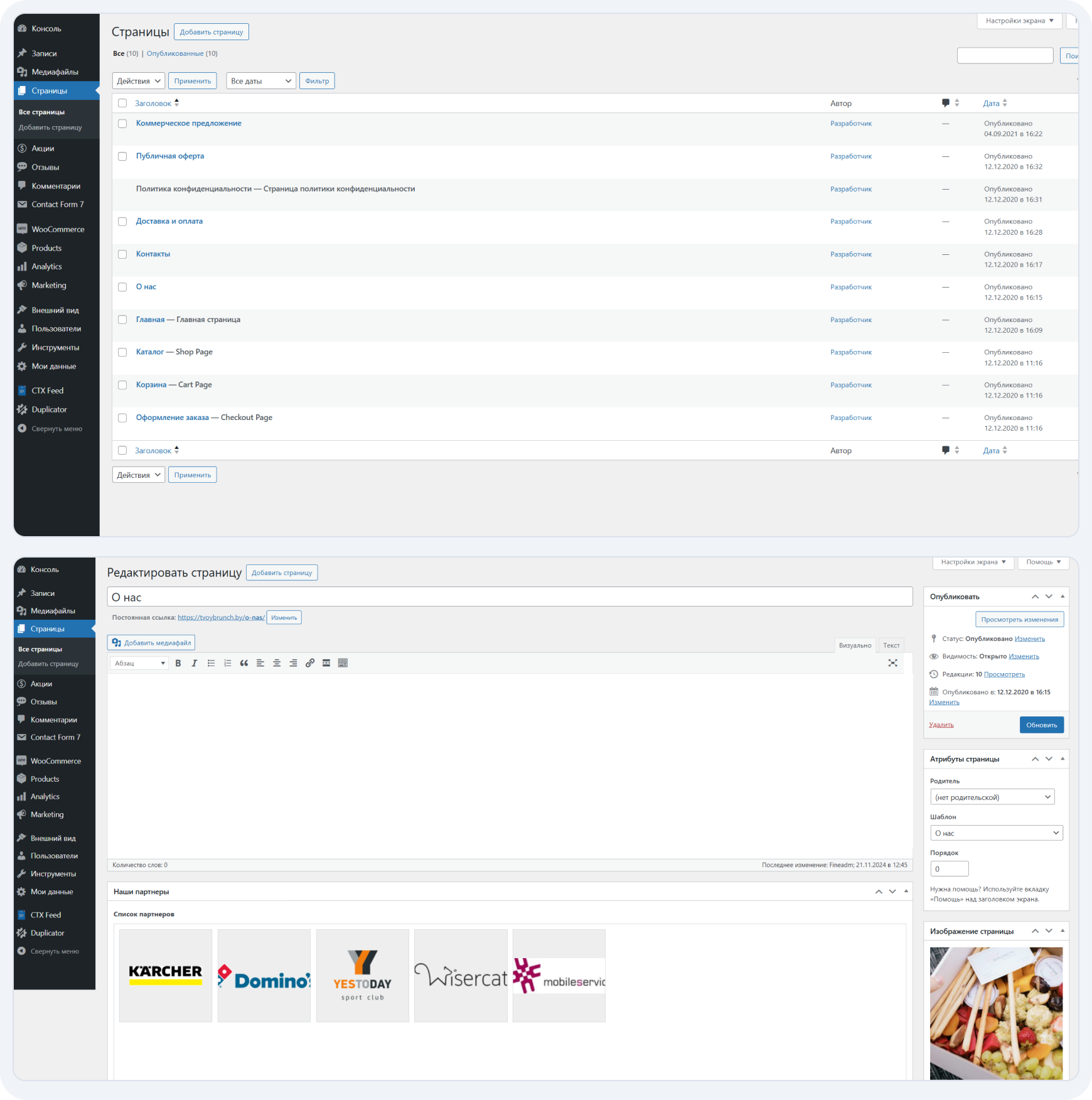Tick the select-all checkbox in table header
Screen dimensions: 1092x1100
[122, 103]
